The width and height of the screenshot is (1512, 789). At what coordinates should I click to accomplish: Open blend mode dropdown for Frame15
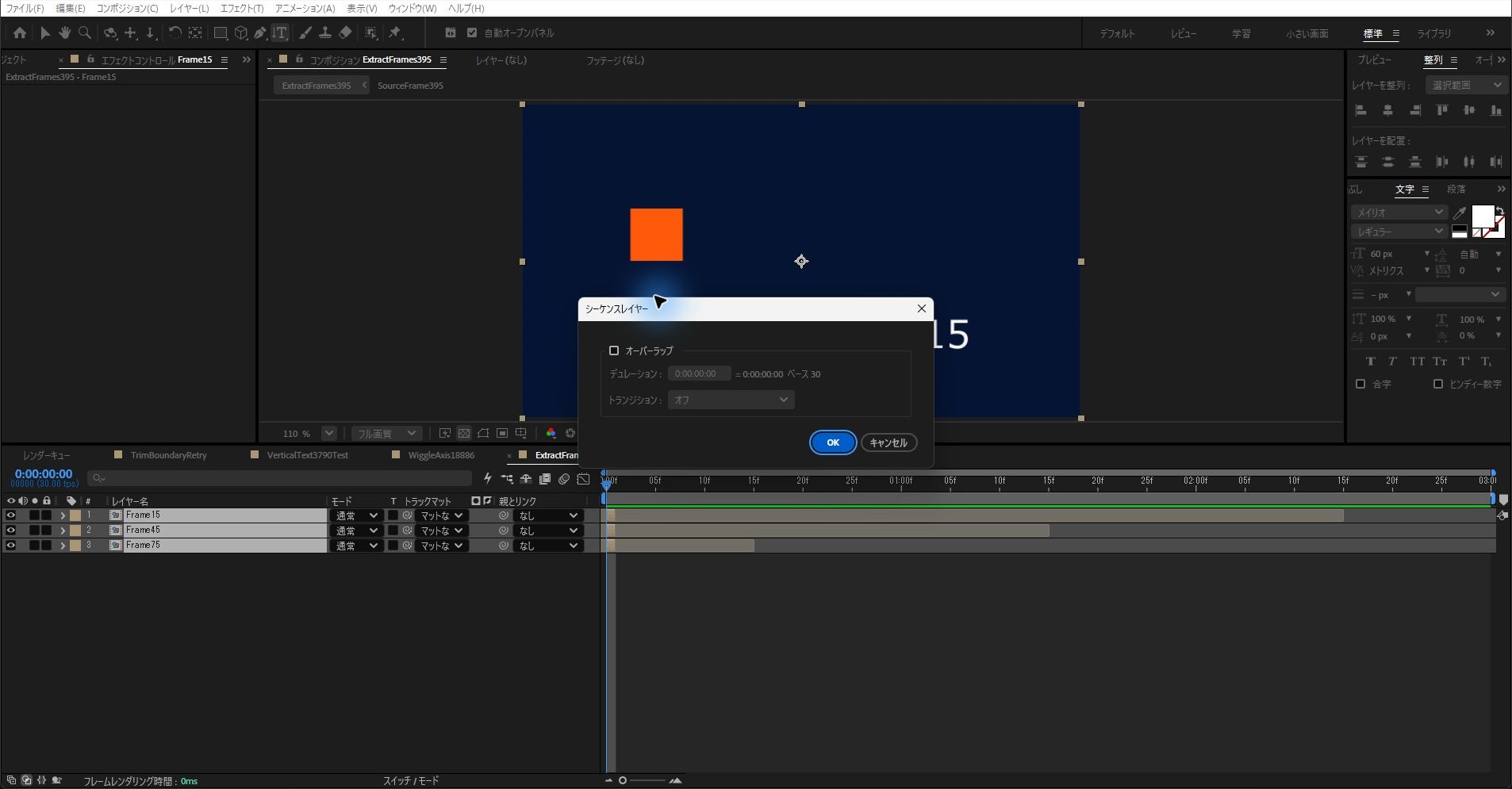point(356,515)
